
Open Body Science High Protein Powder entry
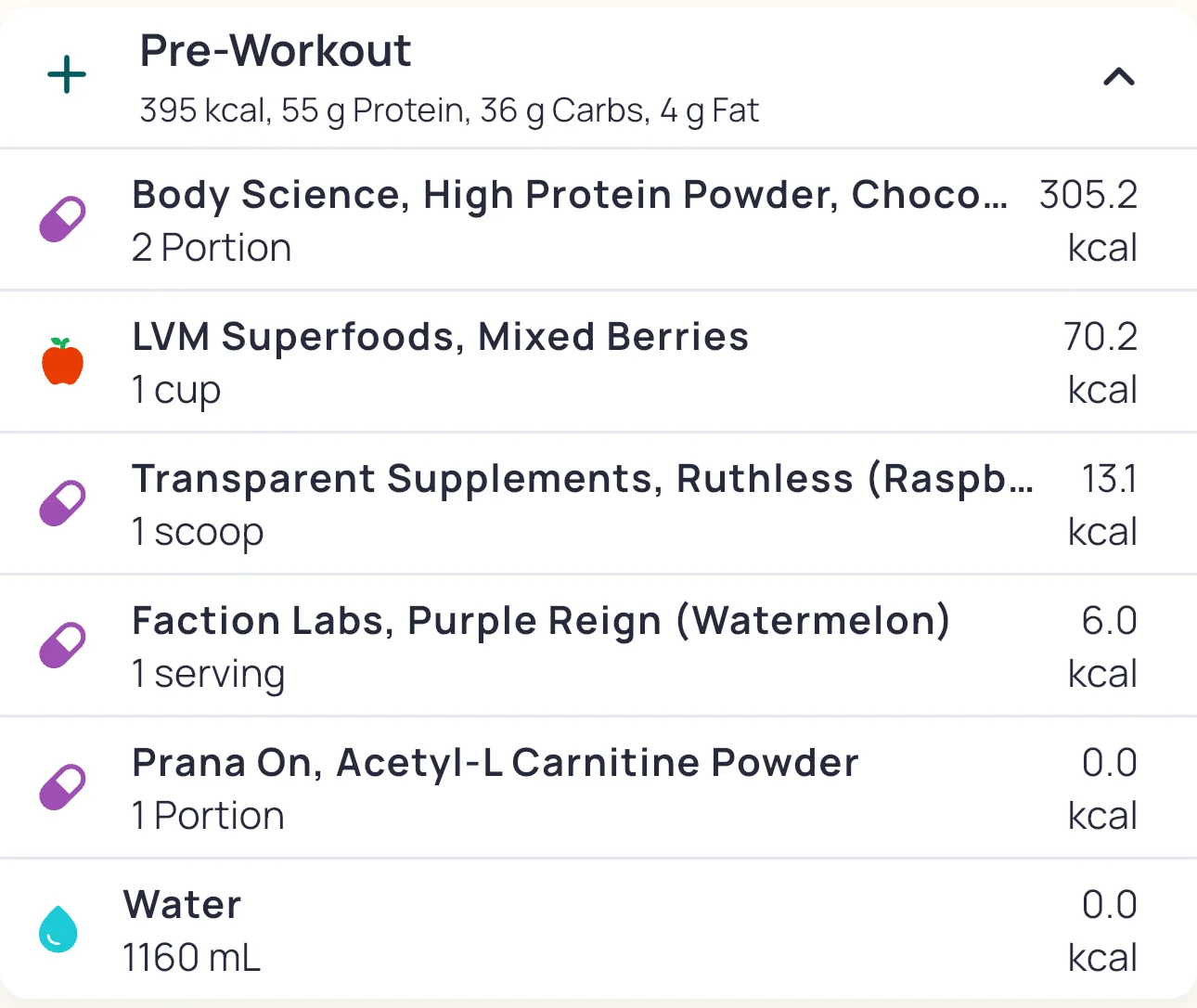(x=569, y=196)
